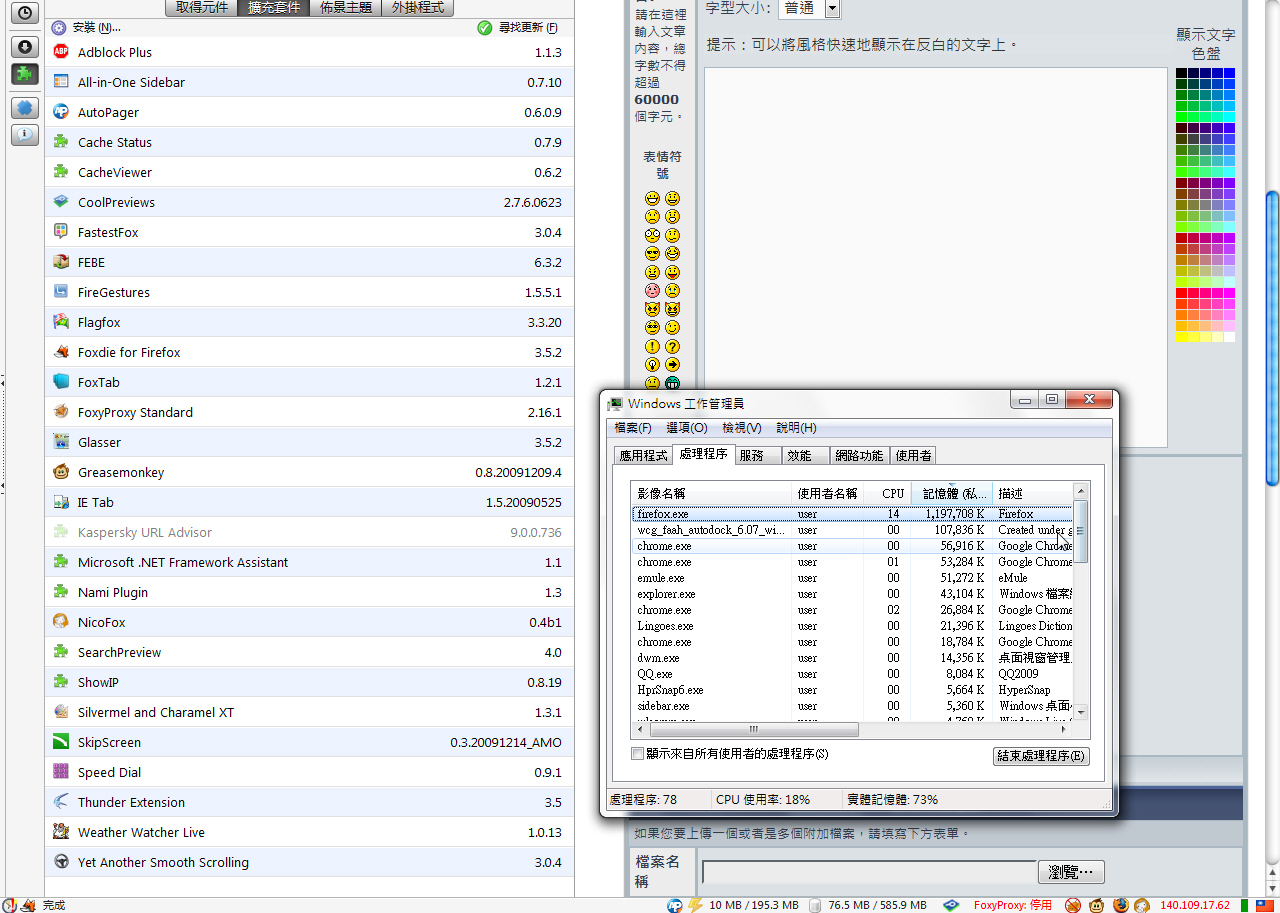
Task: Select the grinning emoticon in smiley list
Action: pos(652,199)
